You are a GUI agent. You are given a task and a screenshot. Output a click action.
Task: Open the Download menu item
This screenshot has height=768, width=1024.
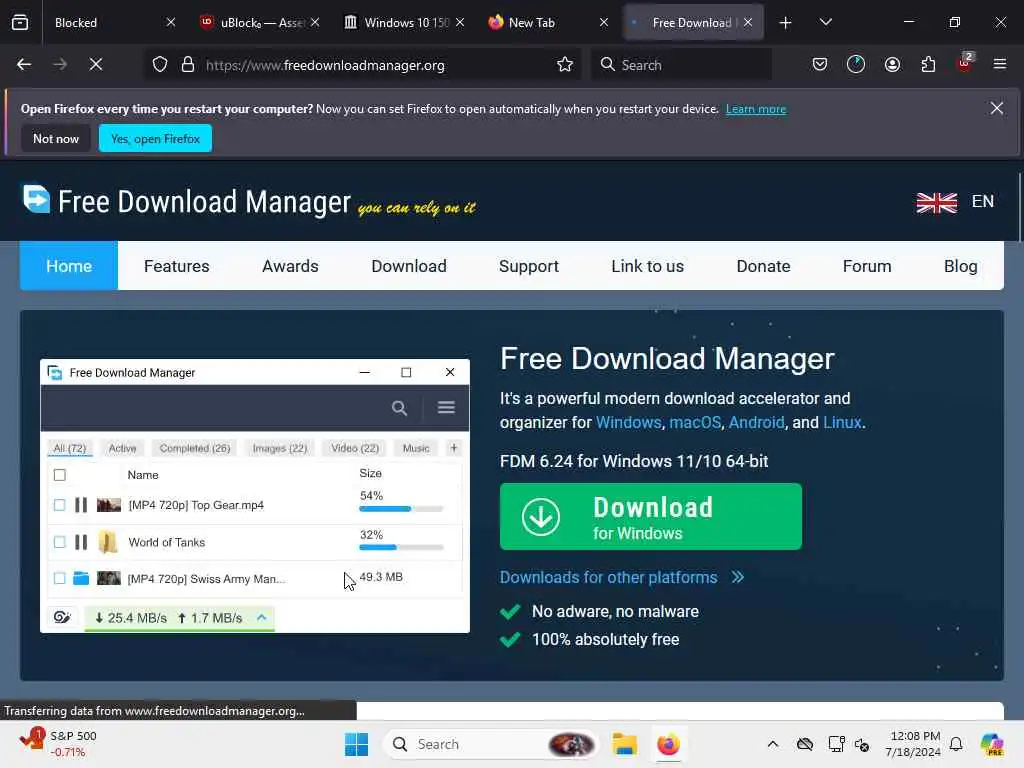pos(409,266)
